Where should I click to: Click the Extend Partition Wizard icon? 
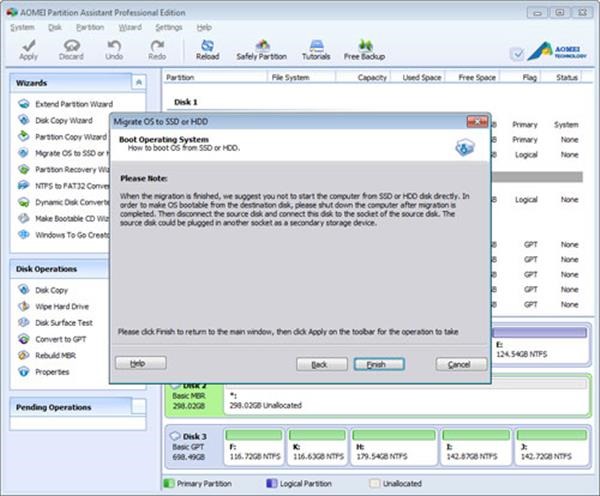[x=24, y=104]
